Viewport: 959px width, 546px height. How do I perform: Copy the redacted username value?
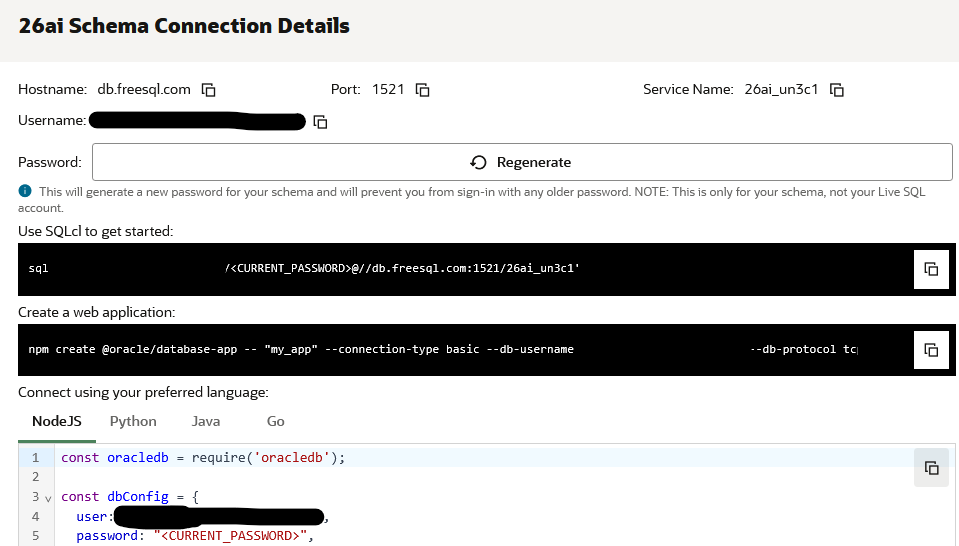pyautogui.click(x=321, y=122)
